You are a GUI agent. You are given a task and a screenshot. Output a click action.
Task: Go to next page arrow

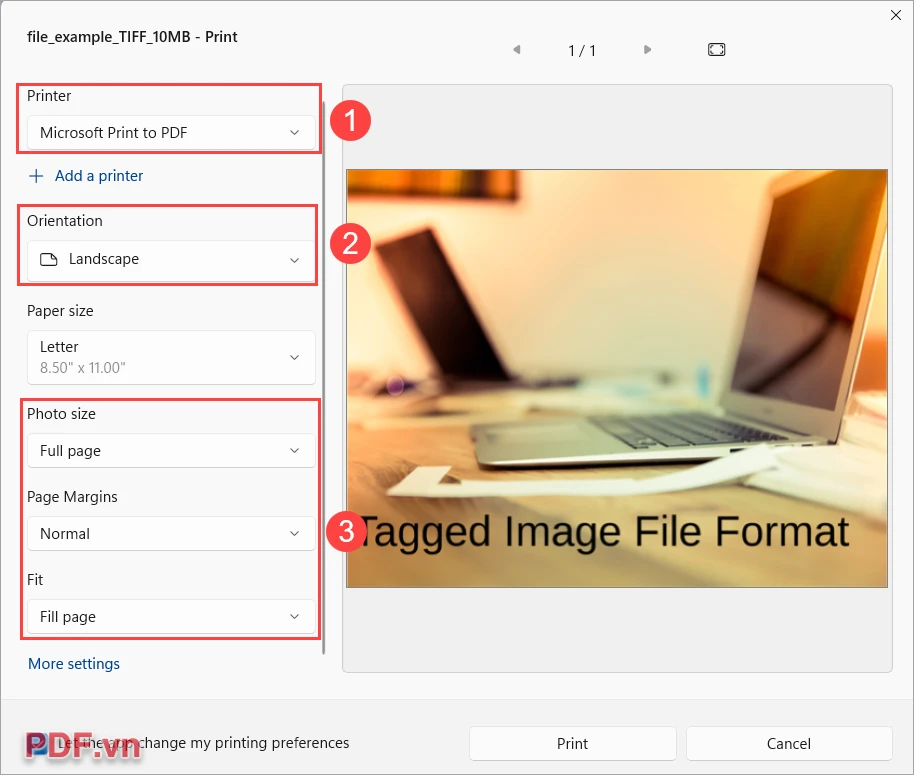(647, 50)
